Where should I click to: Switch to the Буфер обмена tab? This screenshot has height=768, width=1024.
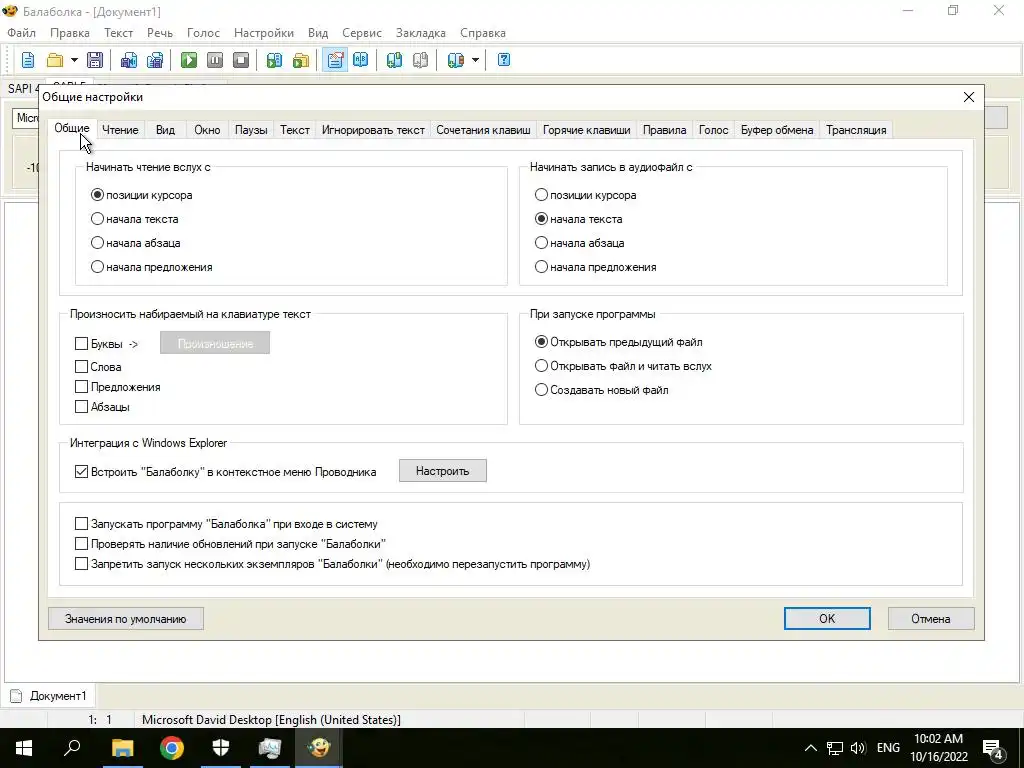pos(776,130)
